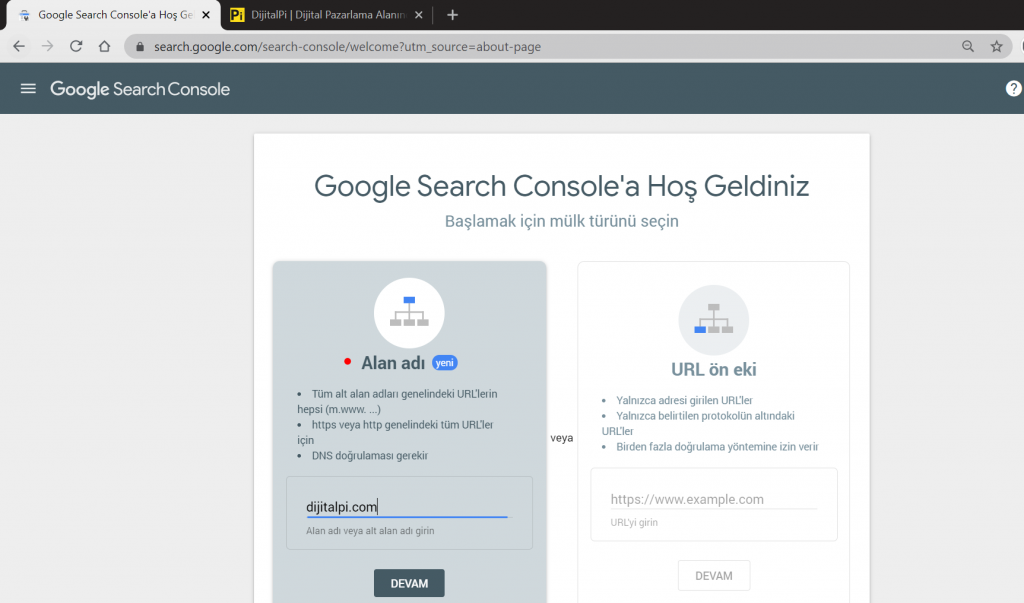The width and height of the screenshot is (1024, 603).
Task: Click the 'Alan adı veya alt alan adı girin' hint
Action: [x=370, y=530]
